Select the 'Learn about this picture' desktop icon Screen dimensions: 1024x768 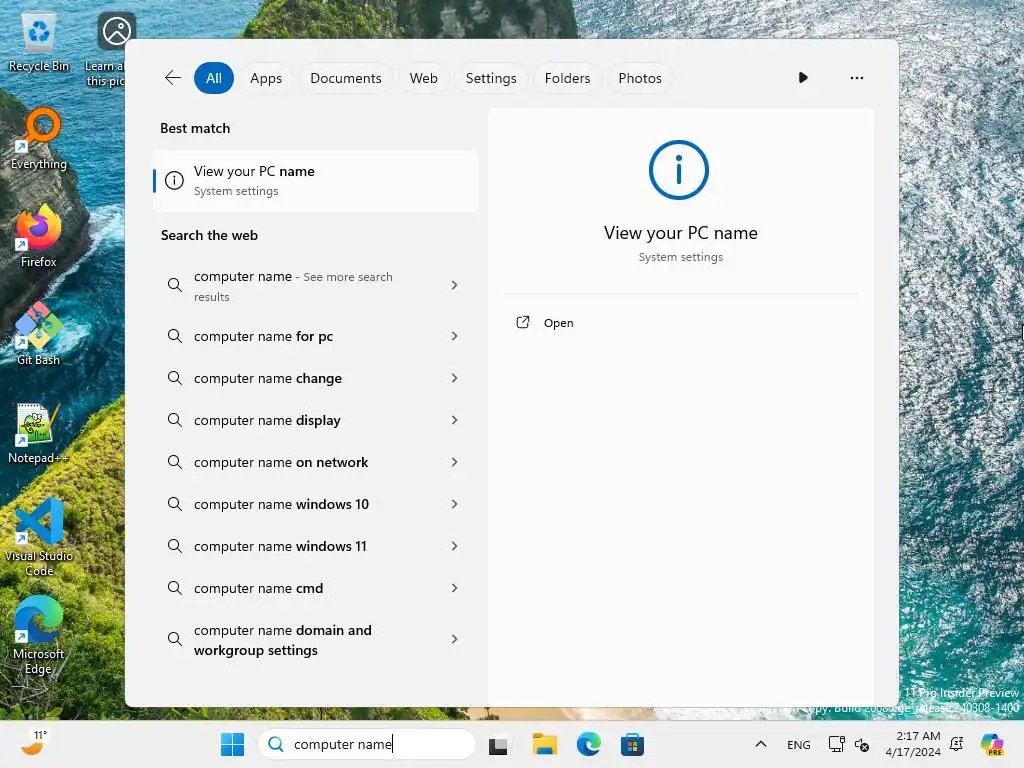[x=108, y=50]
